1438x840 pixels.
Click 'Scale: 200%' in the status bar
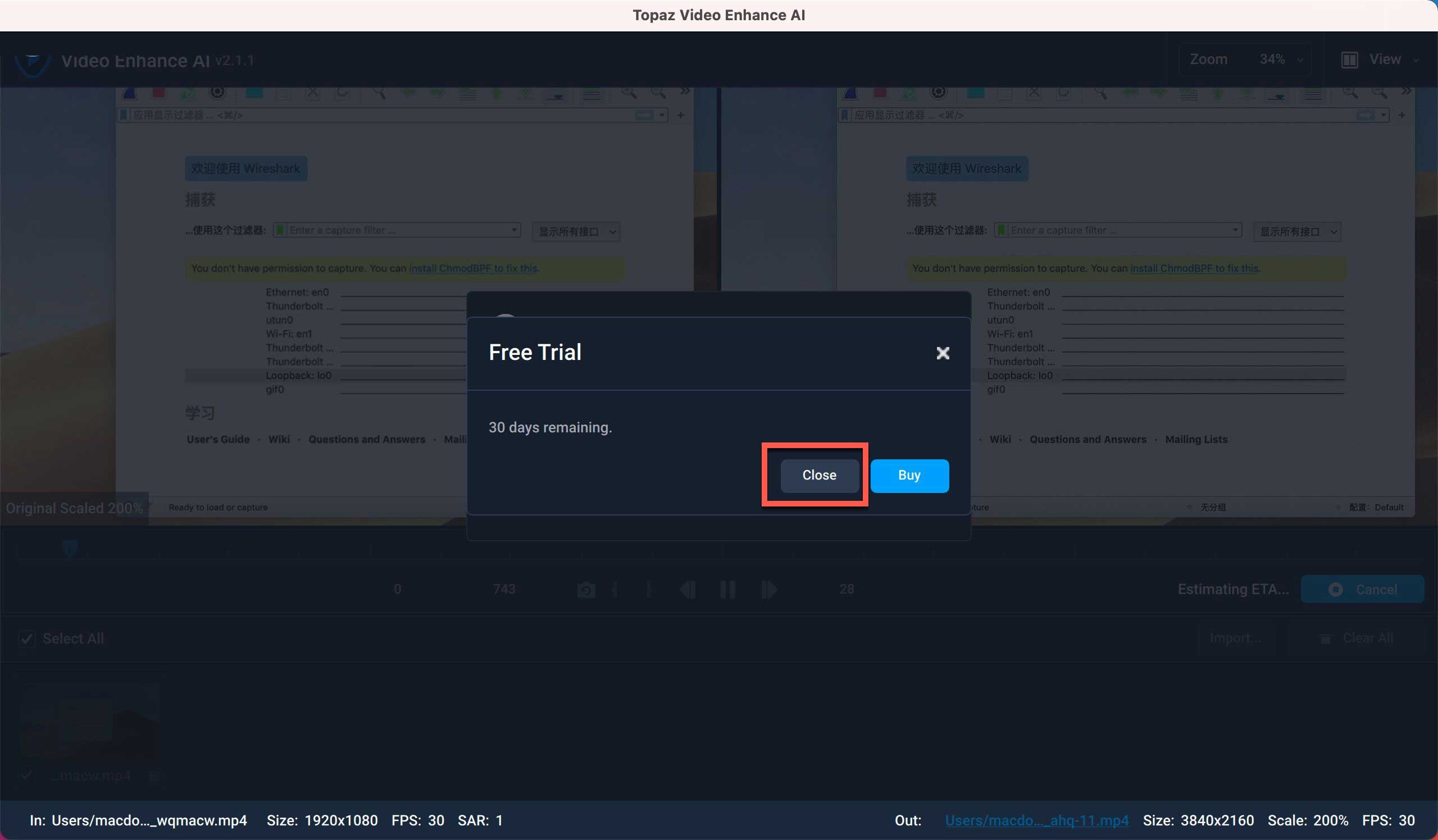[x=1308, y=820]
